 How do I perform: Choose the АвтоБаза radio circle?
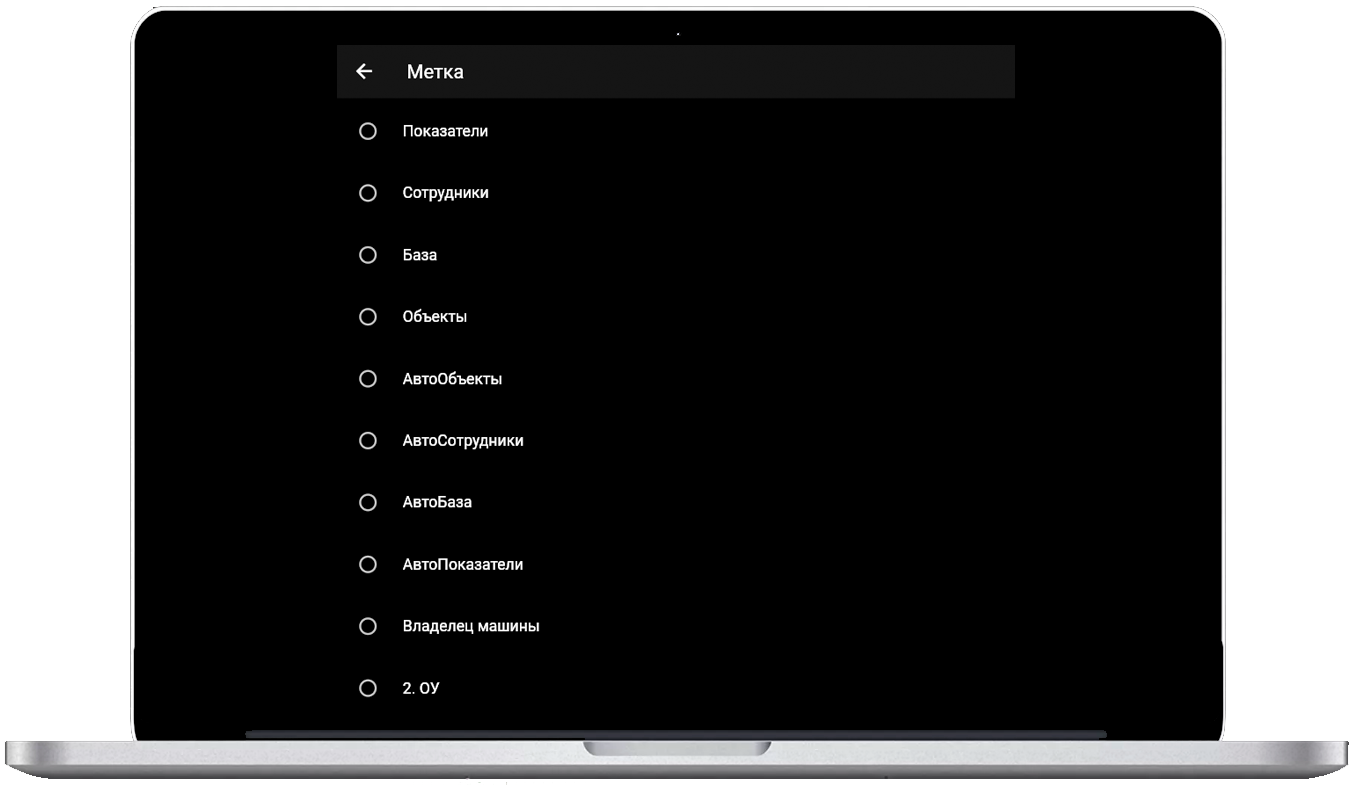[368, 502]
